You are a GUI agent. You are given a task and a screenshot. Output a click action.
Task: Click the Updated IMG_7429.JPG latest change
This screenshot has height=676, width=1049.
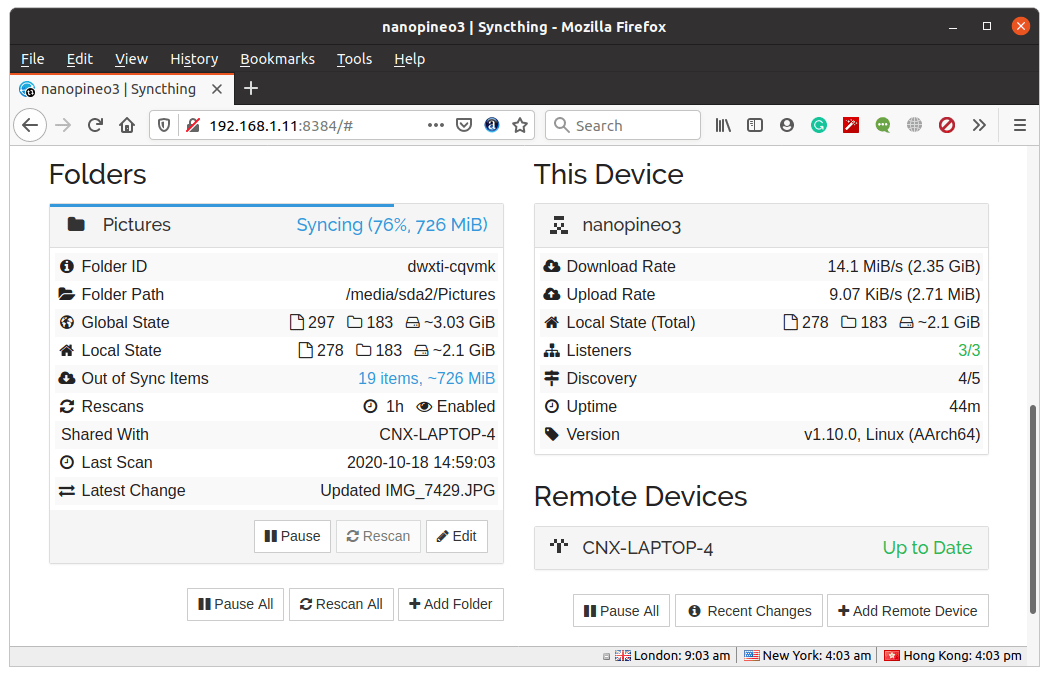click(407, 491)
